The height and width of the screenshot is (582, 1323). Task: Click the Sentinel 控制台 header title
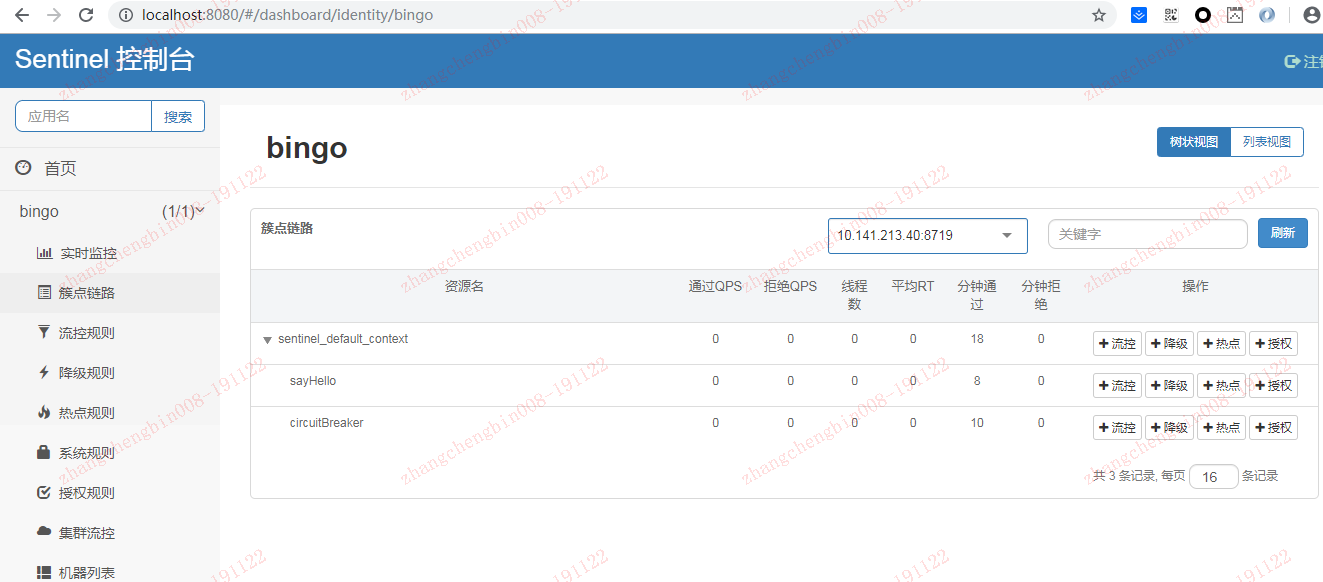105,60
